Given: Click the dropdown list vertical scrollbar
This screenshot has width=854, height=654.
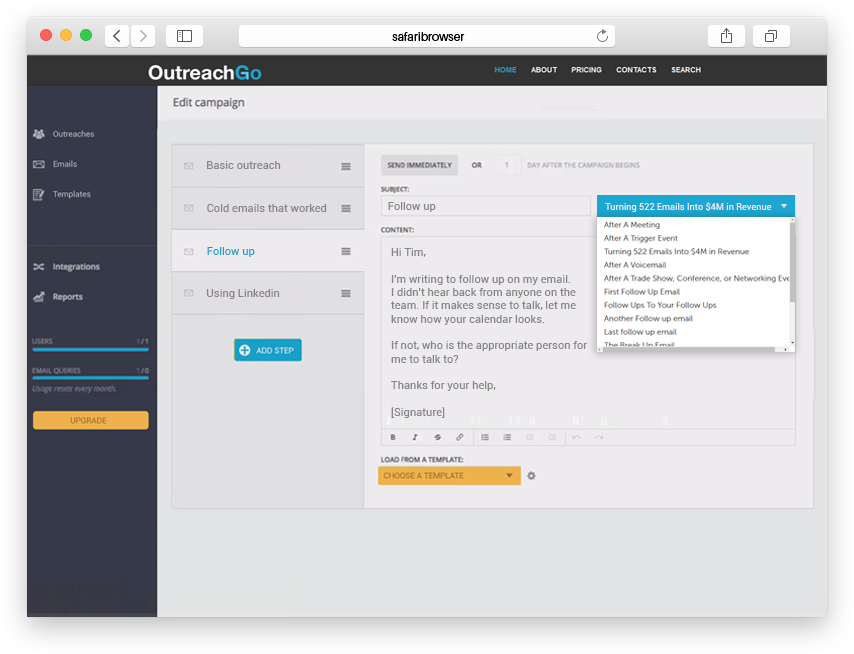Looking at the screenshot, I should pyautogui.click(x=792, y=261).
